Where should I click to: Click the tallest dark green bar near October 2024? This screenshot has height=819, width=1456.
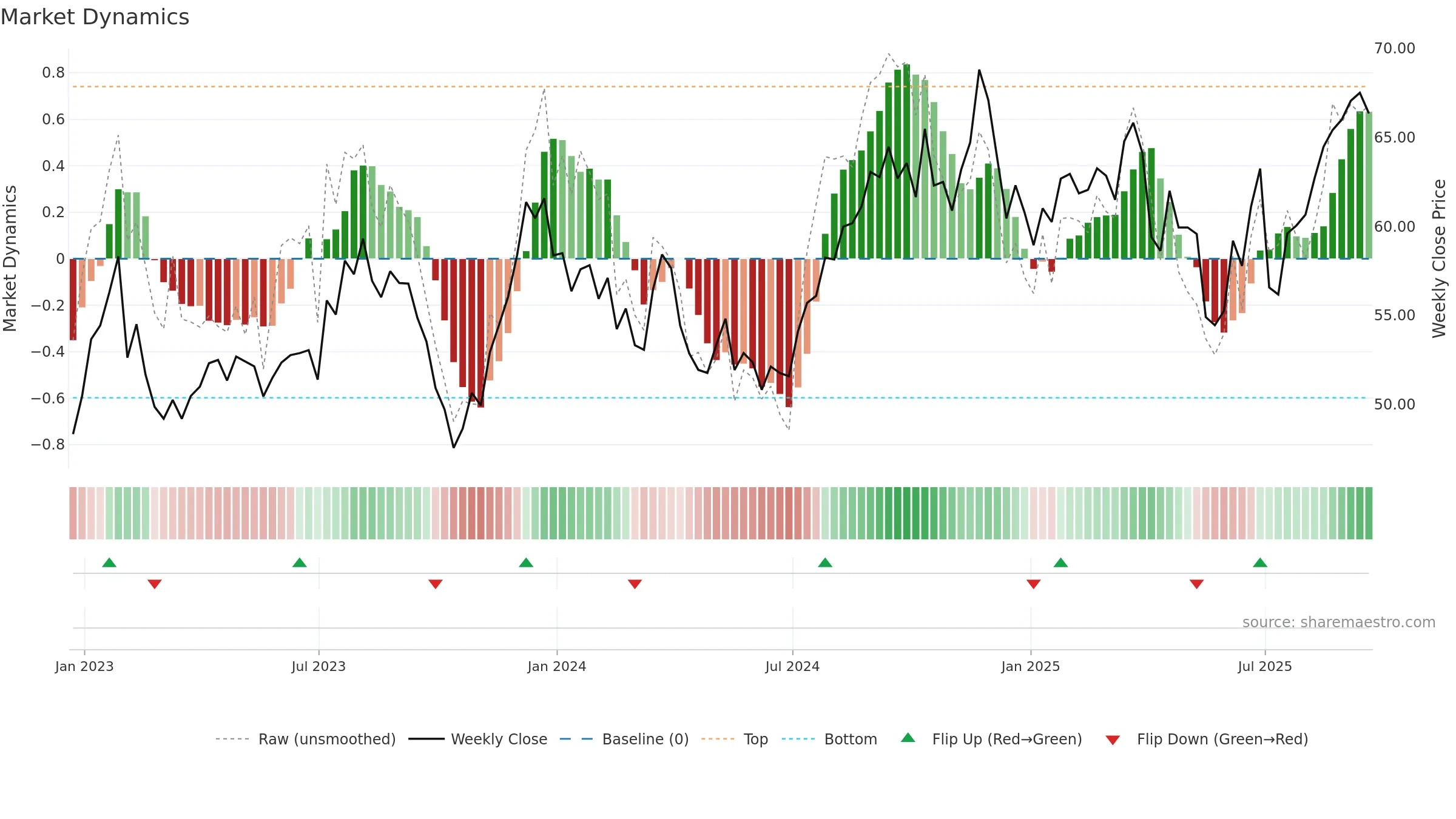click(906, 161)
